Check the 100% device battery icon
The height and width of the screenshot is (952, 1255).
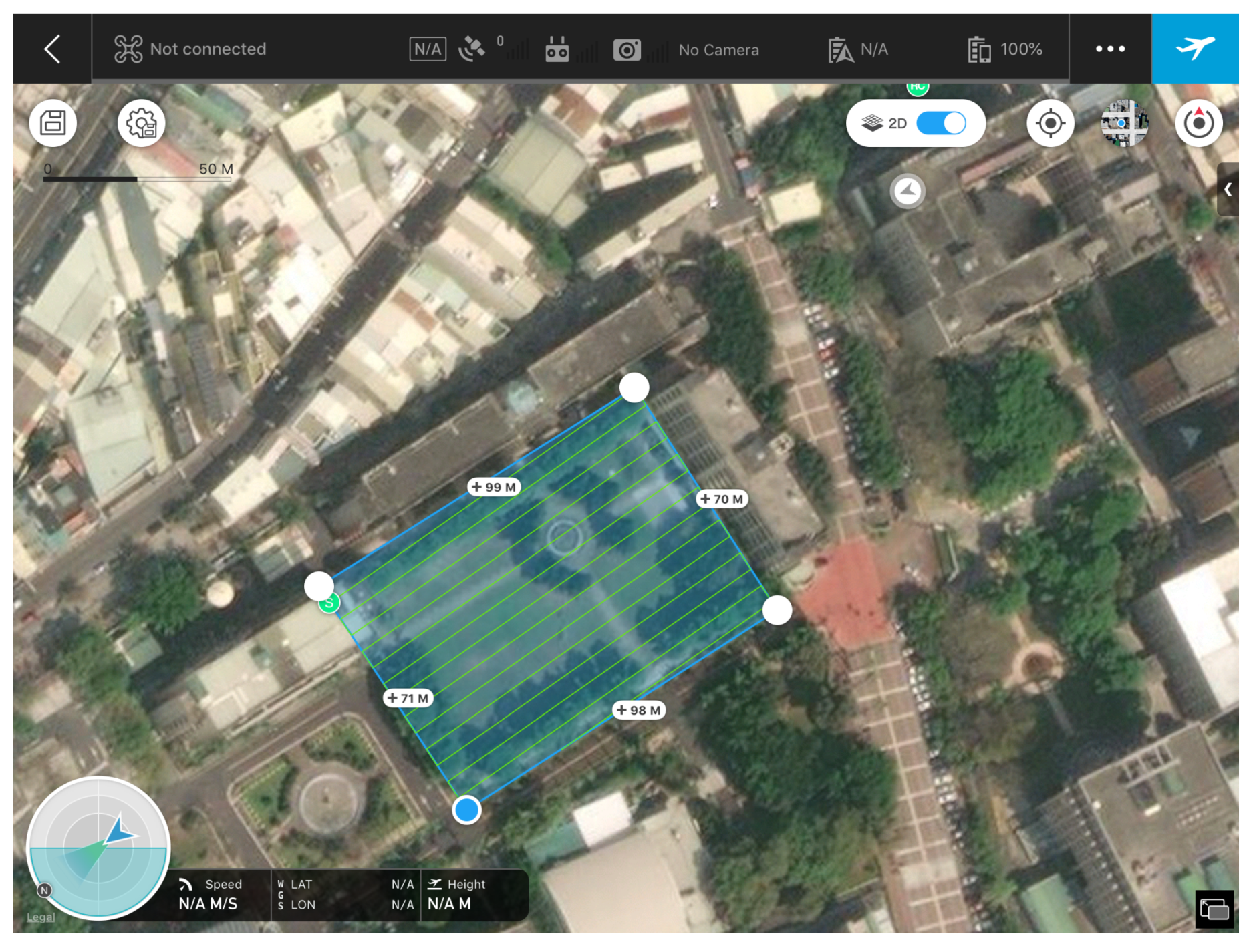pyautogui.click(x=980, y=49)
